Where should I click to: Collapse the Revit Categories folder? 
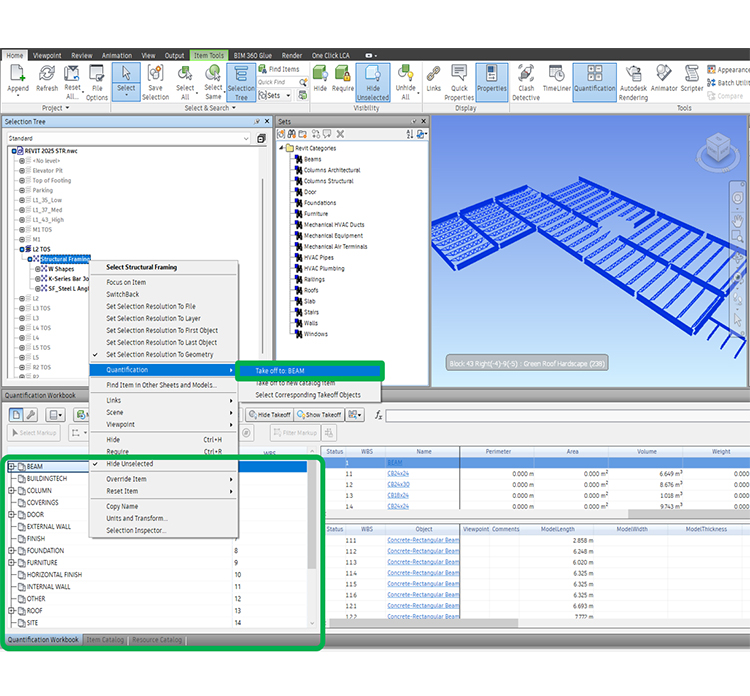(282, 148)
